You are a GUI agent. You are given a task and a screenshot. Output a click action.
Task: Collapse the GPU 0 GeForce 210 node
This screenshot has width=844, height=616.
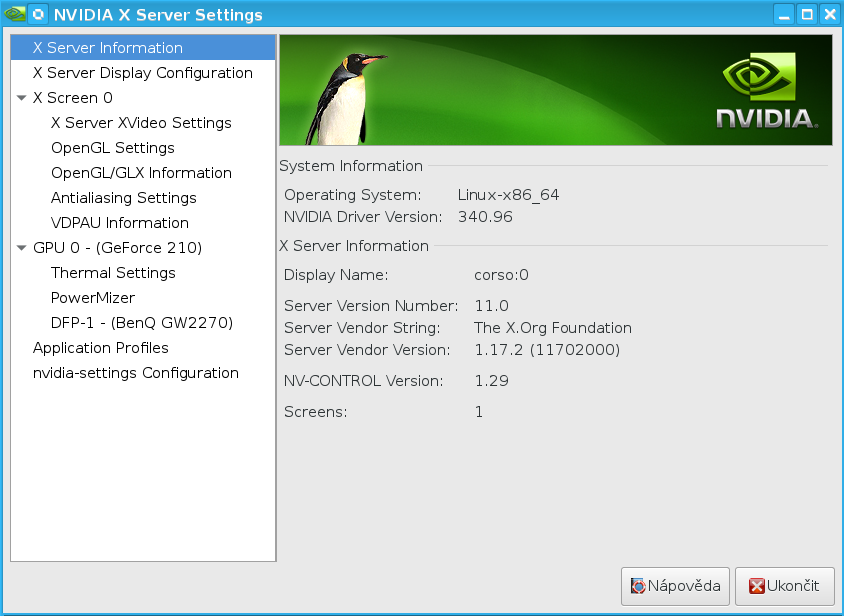coord(22,248)
